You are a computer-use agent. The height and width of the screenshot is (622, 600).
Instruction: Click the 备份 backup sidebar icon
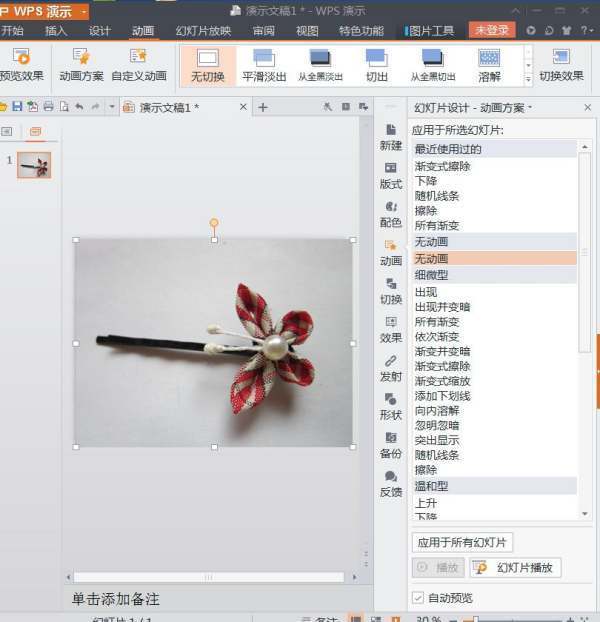(x=391, y=445)
